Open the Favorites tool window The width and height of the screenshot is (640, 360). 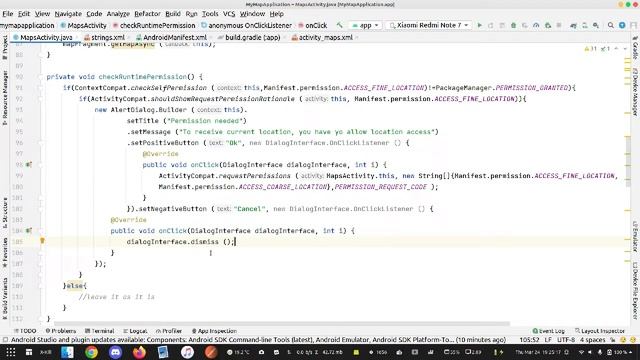(x=5, y=252)
